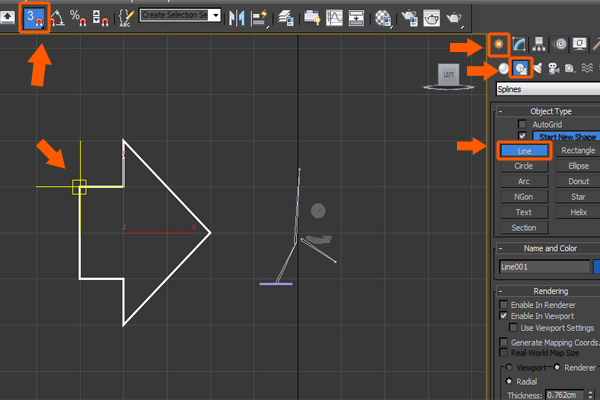Uncheck the Start New Shape checkbox
The image size is (600, 400).
(x=522, y=136)
